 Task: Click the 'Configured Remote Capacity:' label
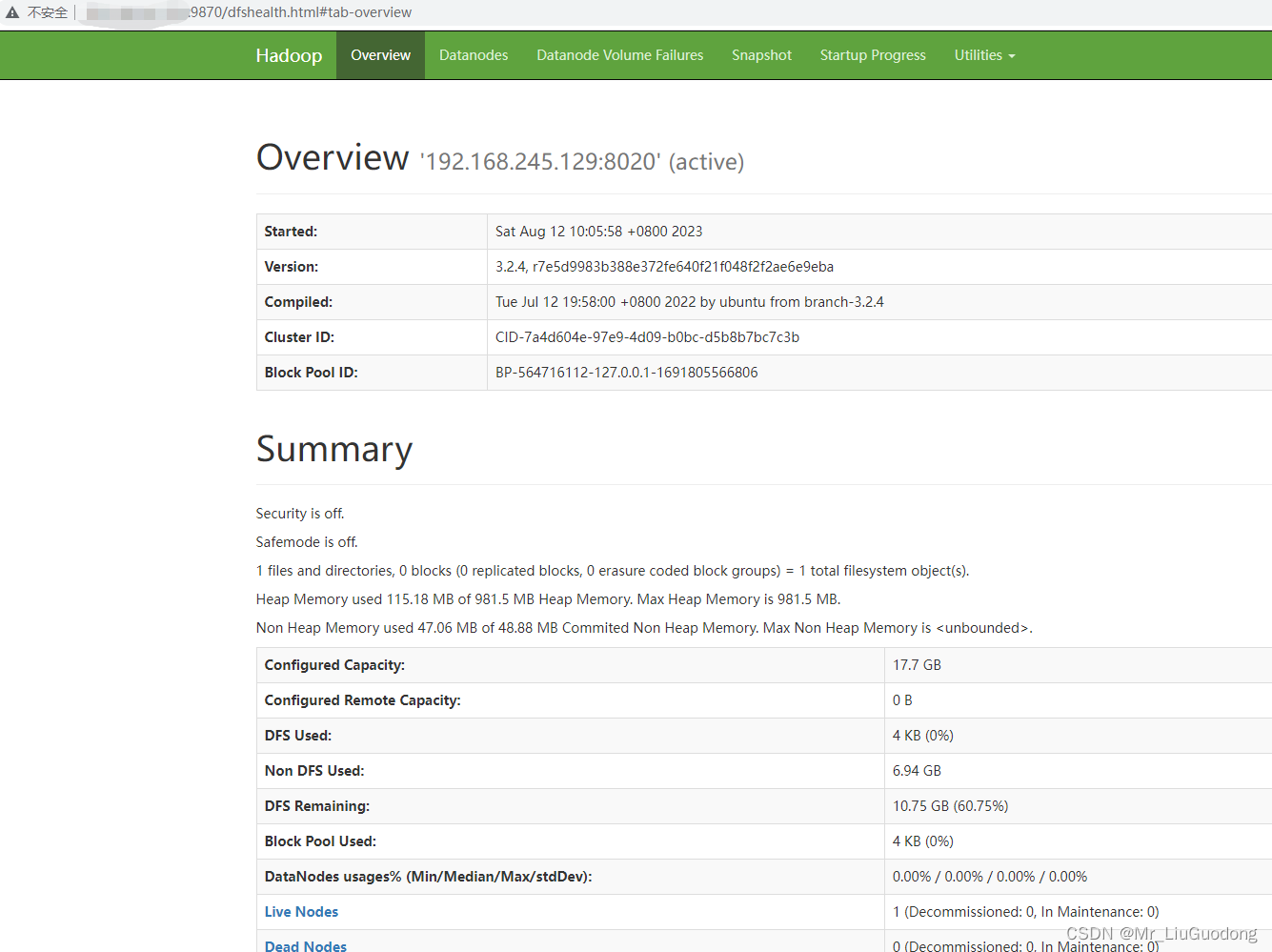click(x=362, y=700)
